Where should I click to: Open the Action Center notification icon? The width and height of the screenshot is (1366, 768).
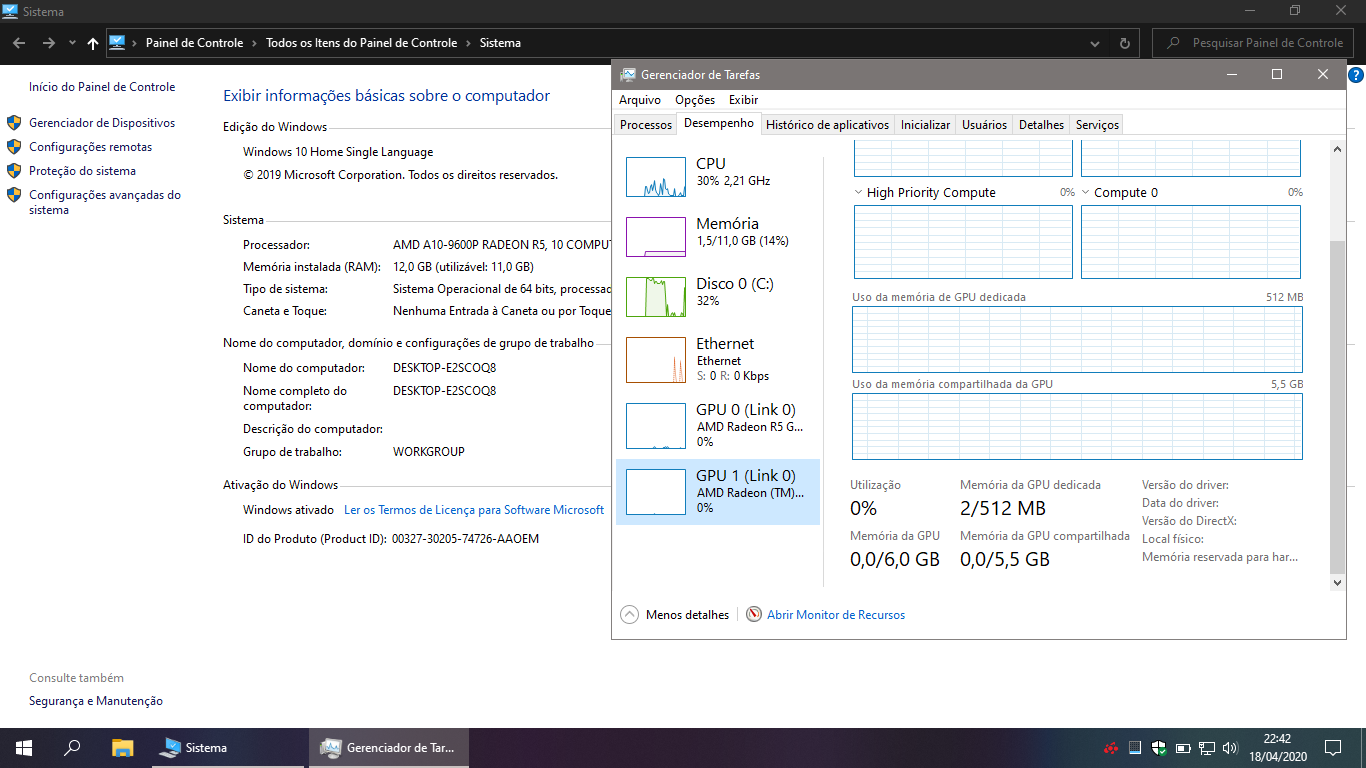[x=1333, y=748]
